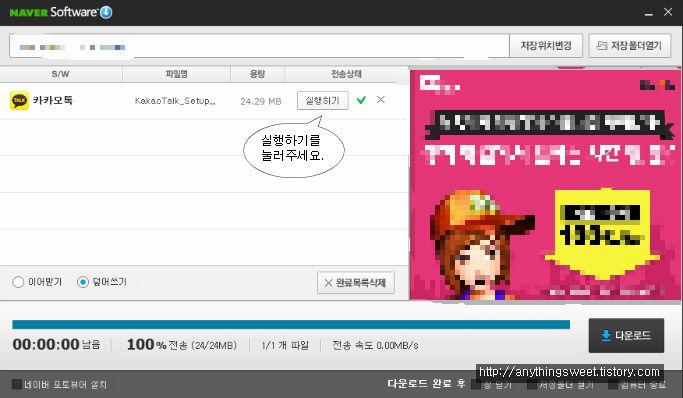Click the 다운로드 완료 후 label
683x398 pixels.
click(426, 384)
